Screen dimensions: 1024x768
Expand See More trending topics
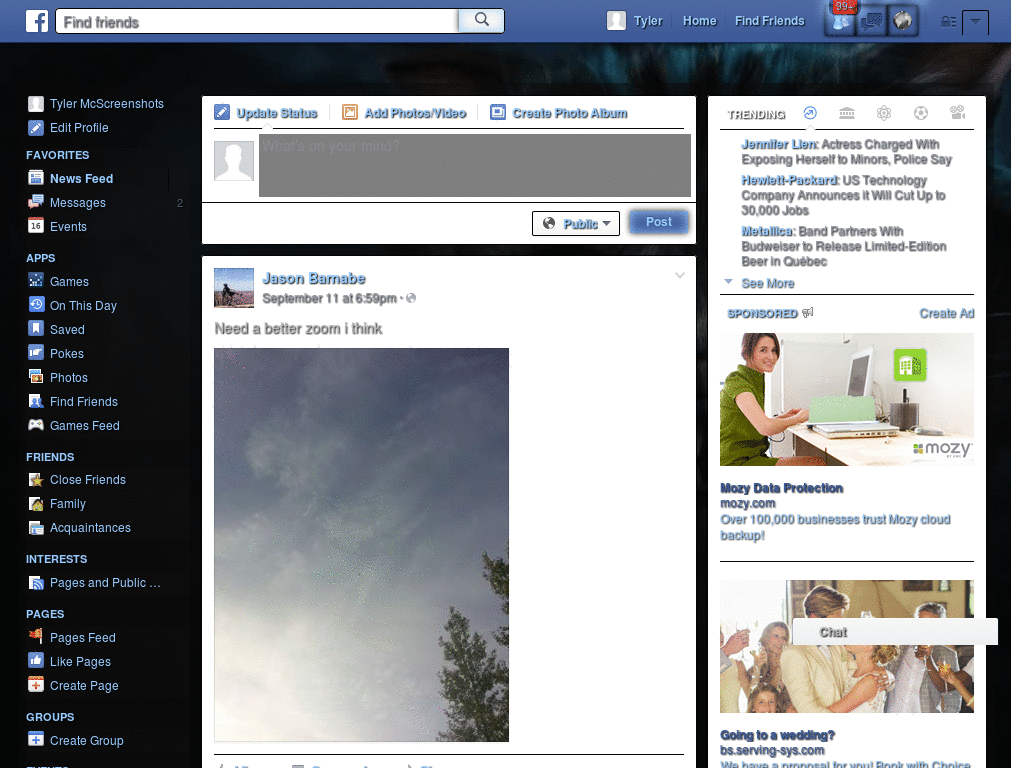[x=767, y=283]
